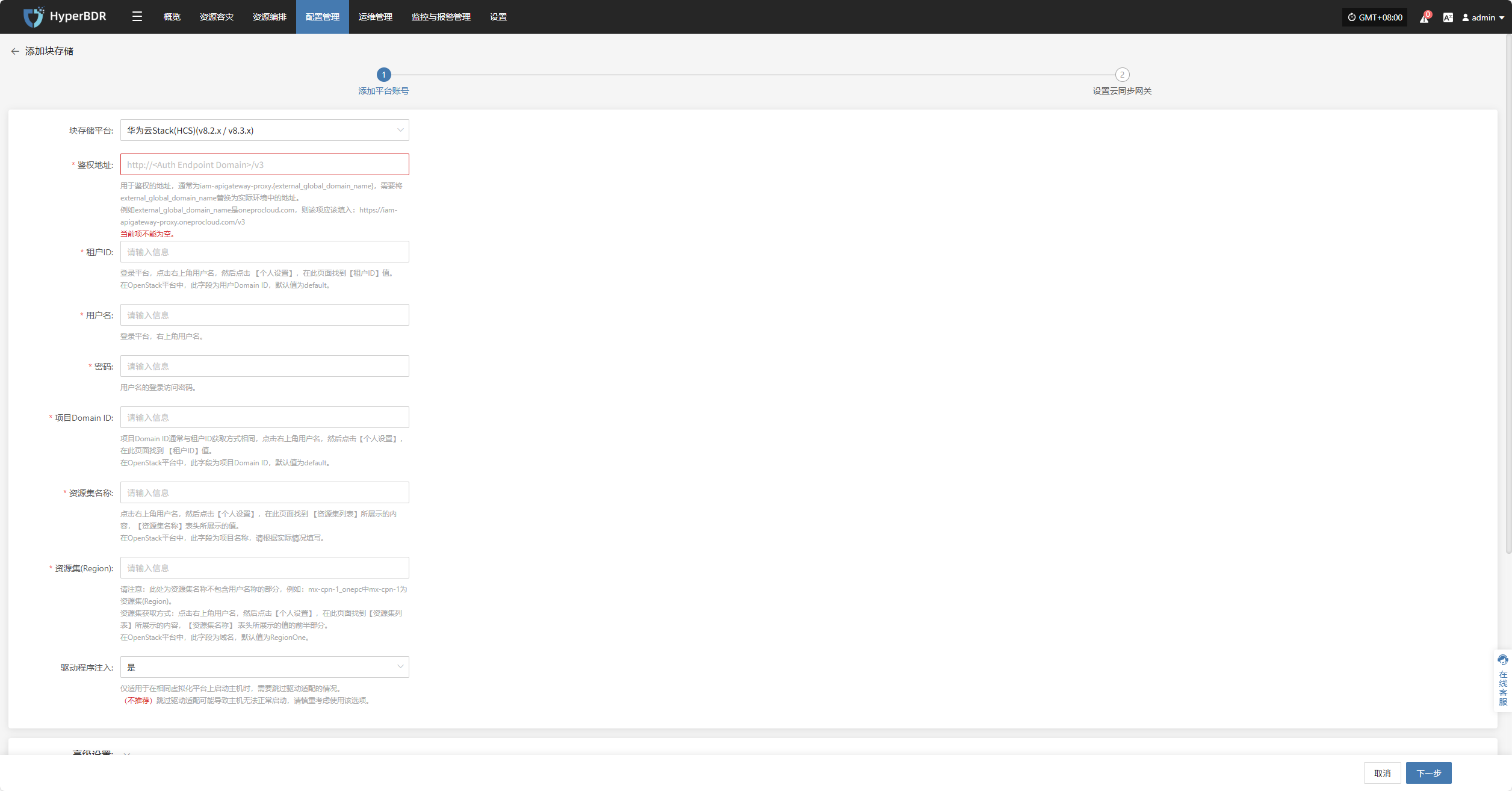Open the 设置 menu

pos(498,17)
